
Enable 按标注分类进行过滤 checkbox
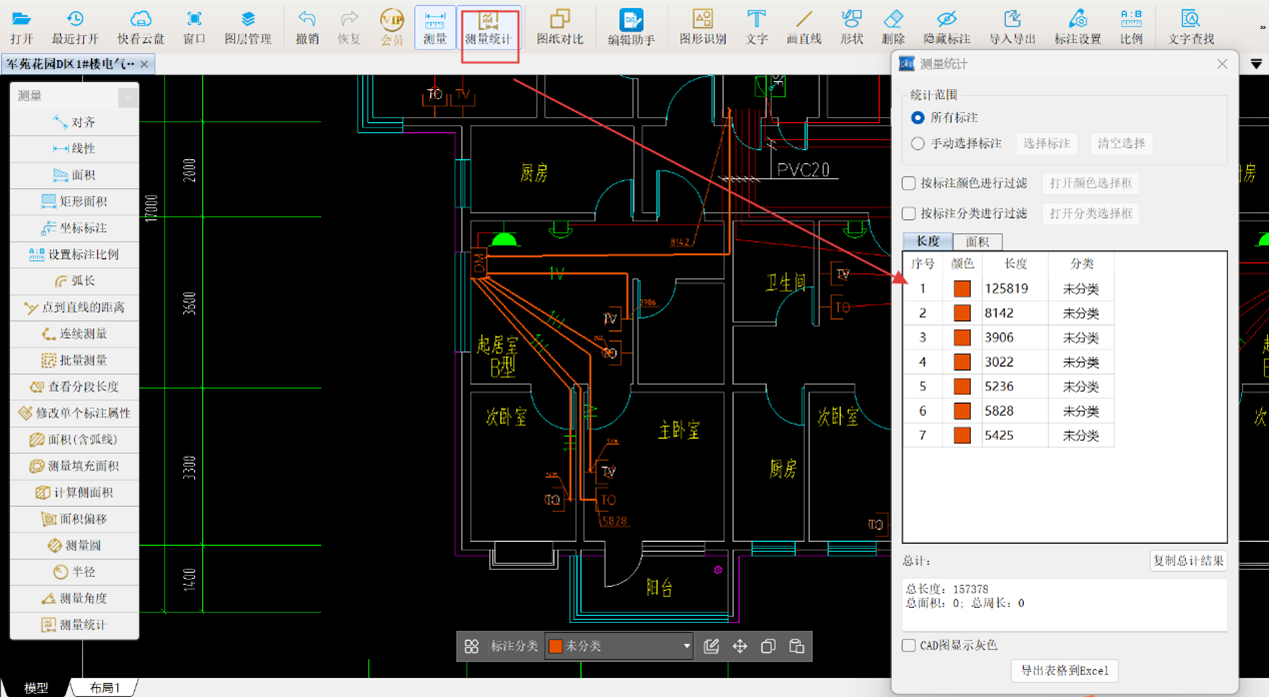[x=909, y=214]
